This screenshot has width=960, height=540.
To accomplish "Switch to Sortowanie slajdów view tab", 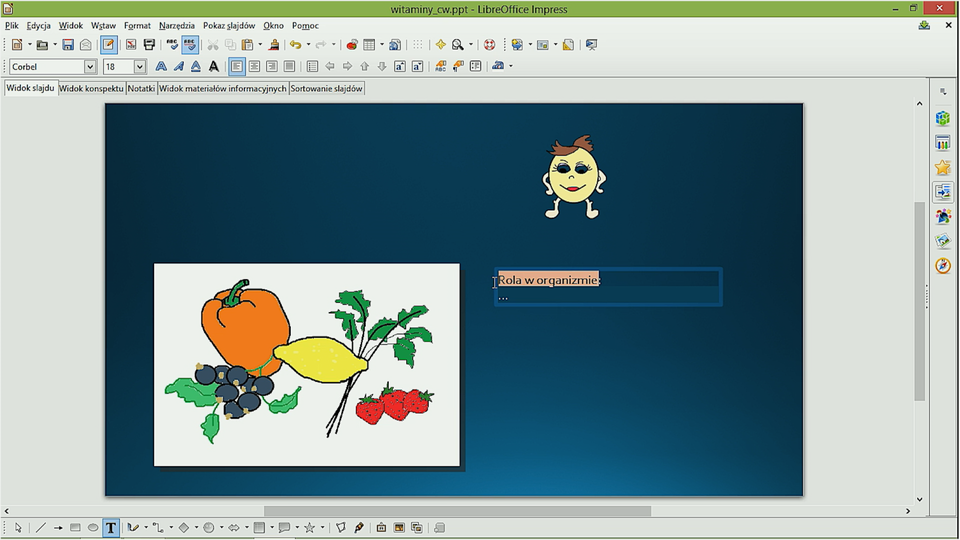I will pyautogui.click(x=326, y=88).
